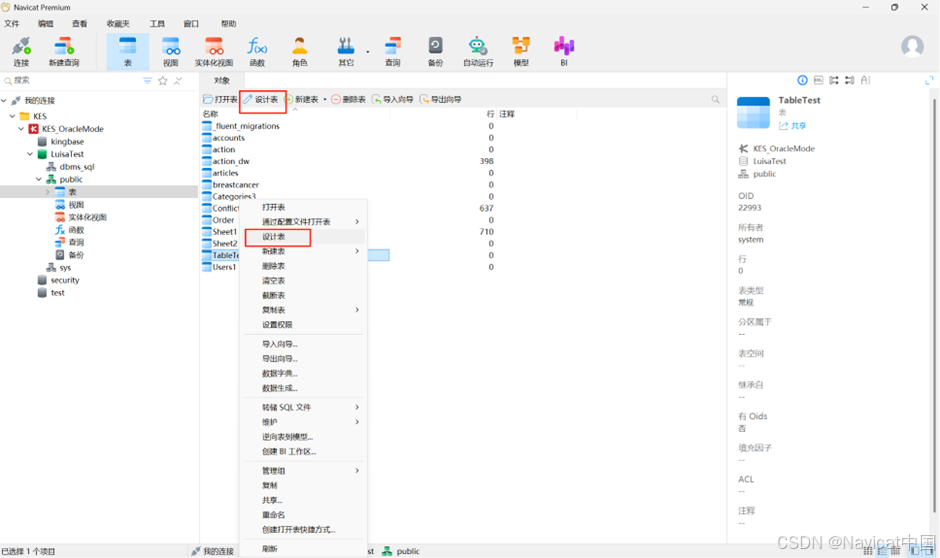940x558 pixels.
Task: Click the user avatar profile icon
Action: (x=912, y=46)
